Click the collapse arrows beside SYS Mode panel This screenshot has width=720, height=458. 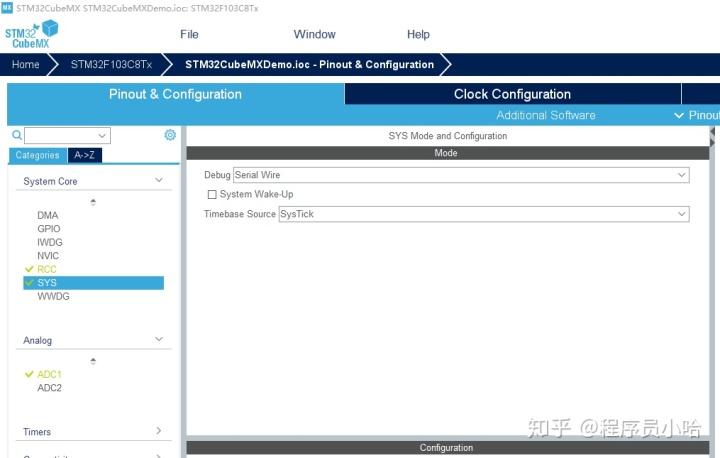[x=712, y=136]
